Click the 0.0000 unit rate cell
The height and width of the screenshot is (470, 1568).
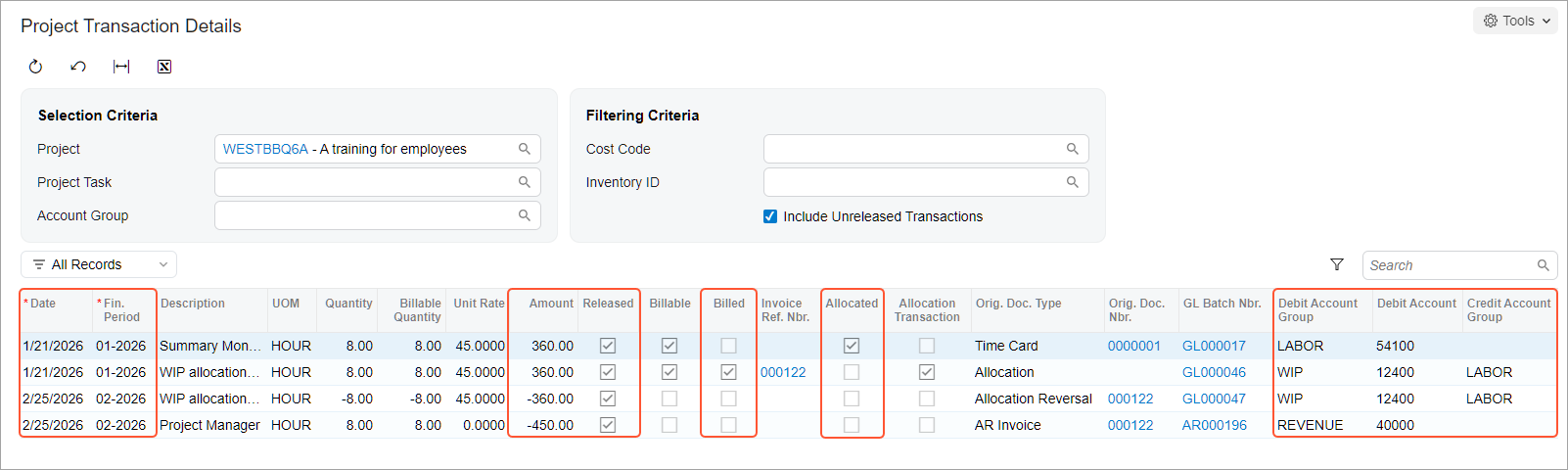coord(479,425)
